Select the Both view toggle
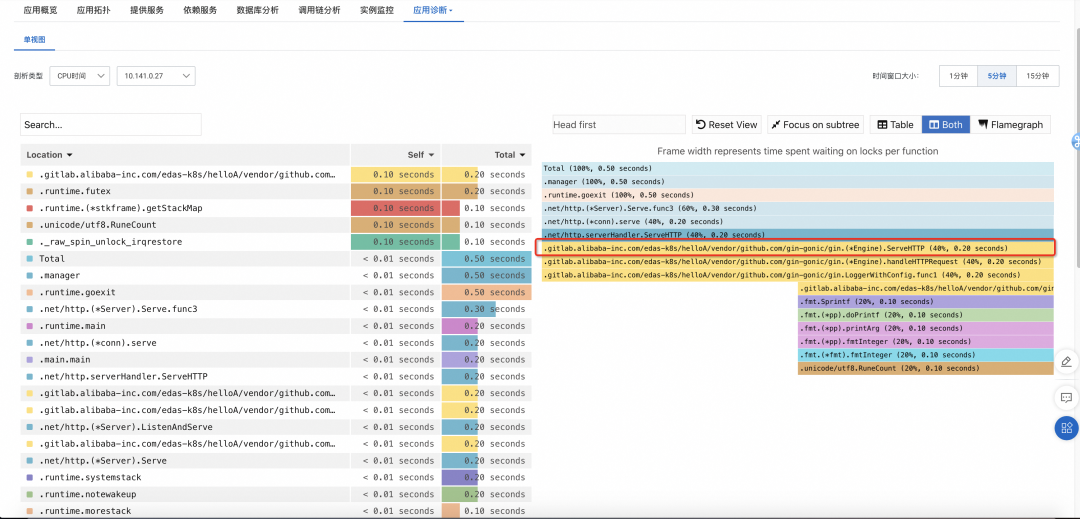The image size is (1080, 519). tap(945, 125)
